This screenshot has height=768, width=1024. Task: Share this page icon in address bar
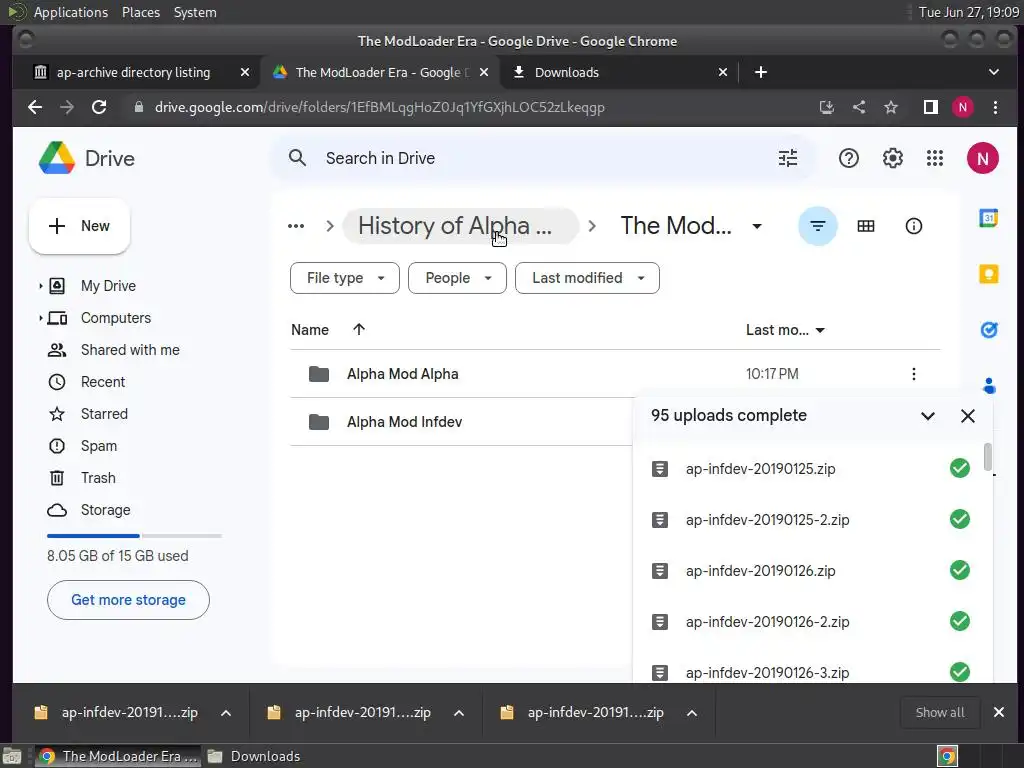click(x=859, y=107)
